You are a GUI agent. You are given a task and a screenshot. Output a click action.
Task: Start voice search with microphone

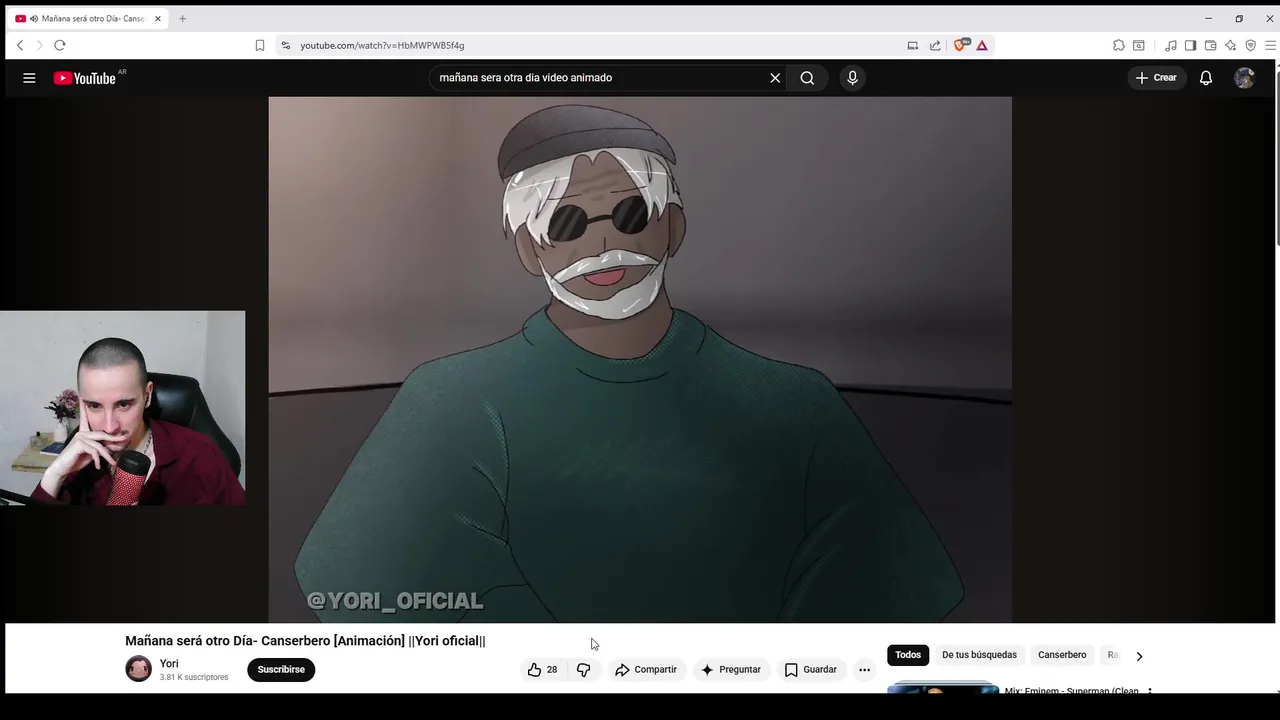click(852, 78)
